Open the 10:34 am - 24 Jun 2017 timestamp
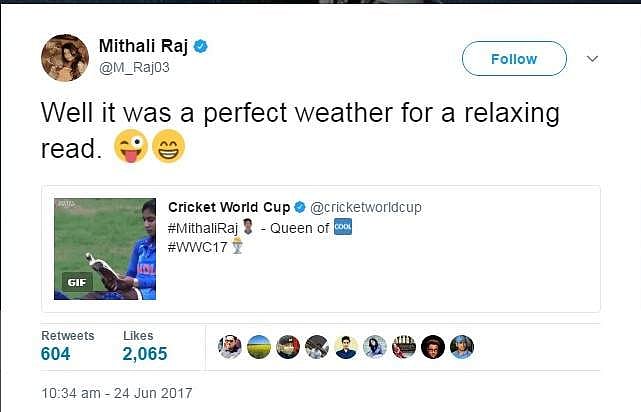 116,392
